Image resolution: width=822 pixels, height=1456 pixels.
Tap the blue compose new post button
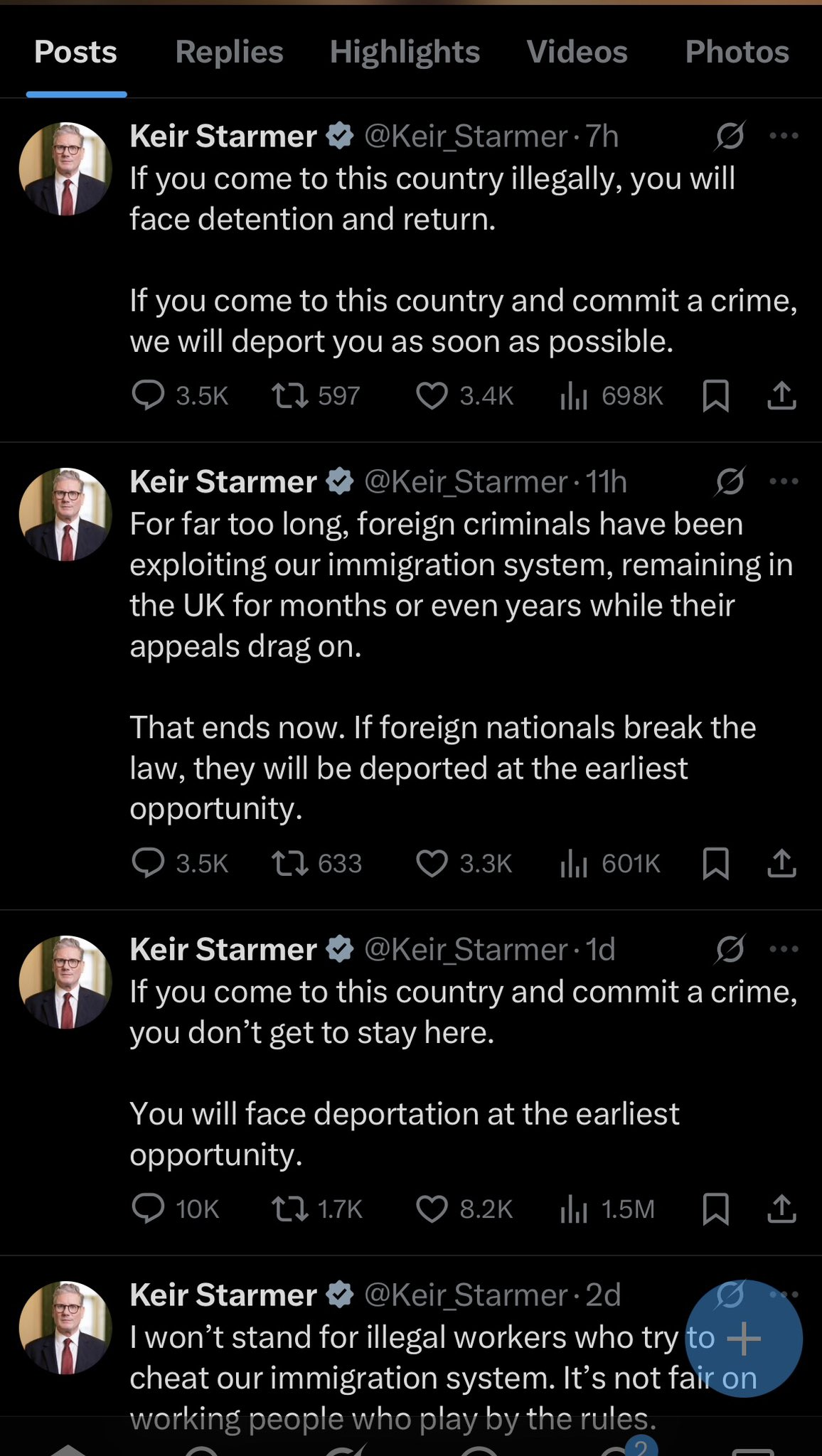pos(744,1339)
